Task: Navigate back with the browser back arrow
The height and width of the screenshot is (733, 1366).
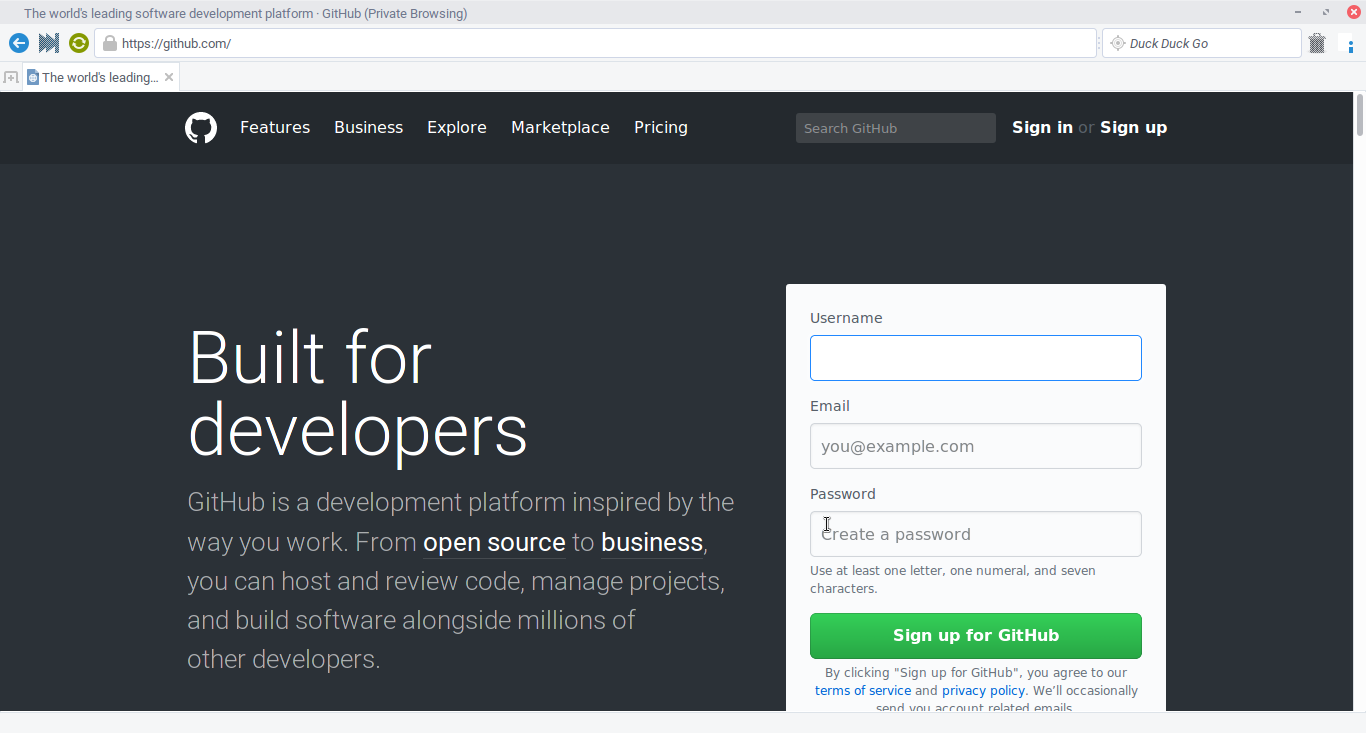Action: pyautogui.click(x=18, y=43)
